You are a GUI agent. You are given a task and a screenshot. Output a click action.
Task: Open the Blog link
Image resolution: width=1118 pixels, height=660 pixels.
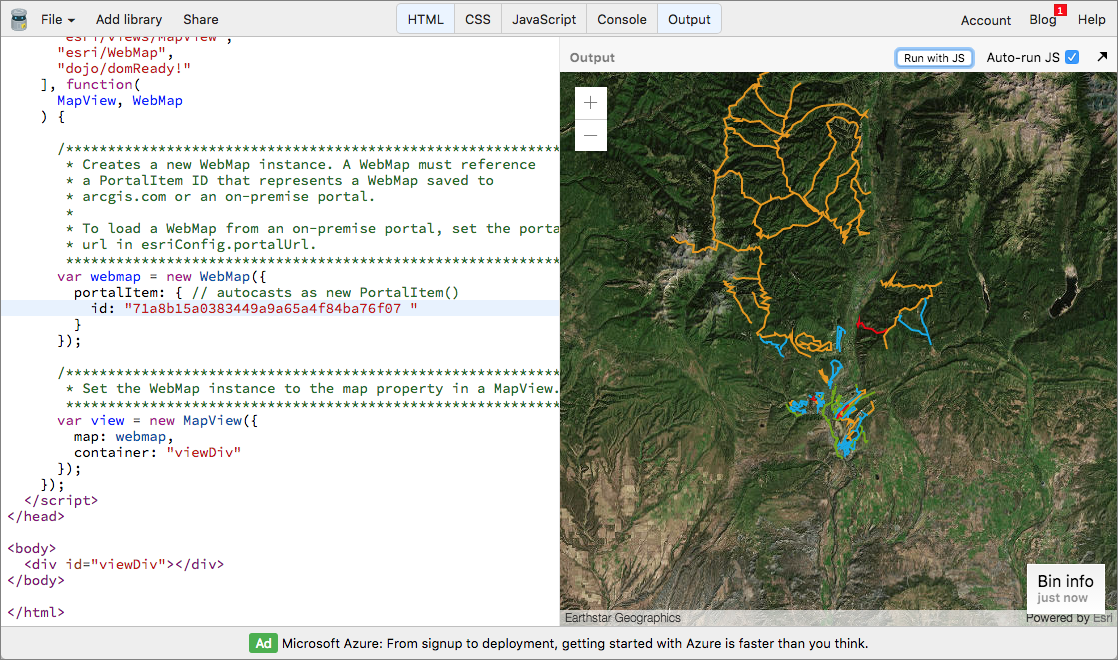pos(1042,20)
